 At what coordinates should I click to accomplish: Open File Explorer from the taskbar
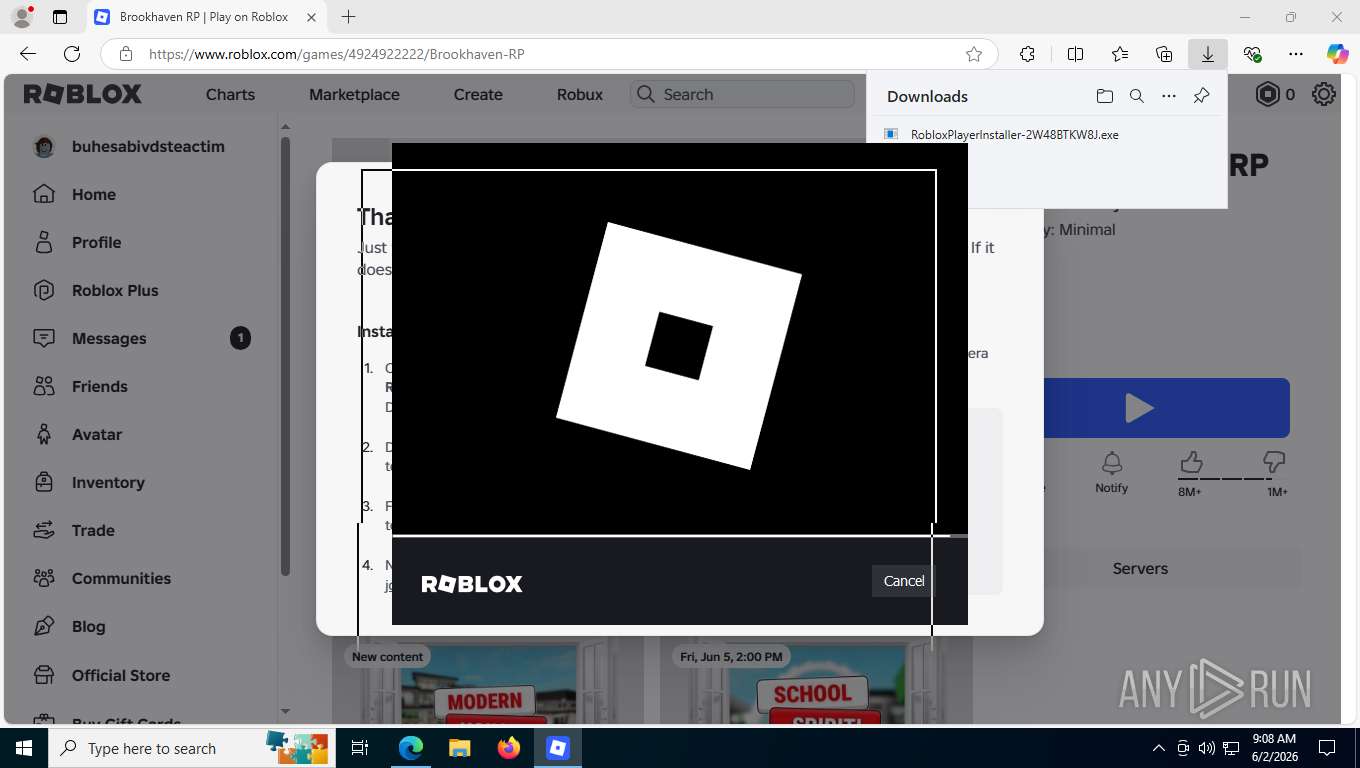point(459,748)
